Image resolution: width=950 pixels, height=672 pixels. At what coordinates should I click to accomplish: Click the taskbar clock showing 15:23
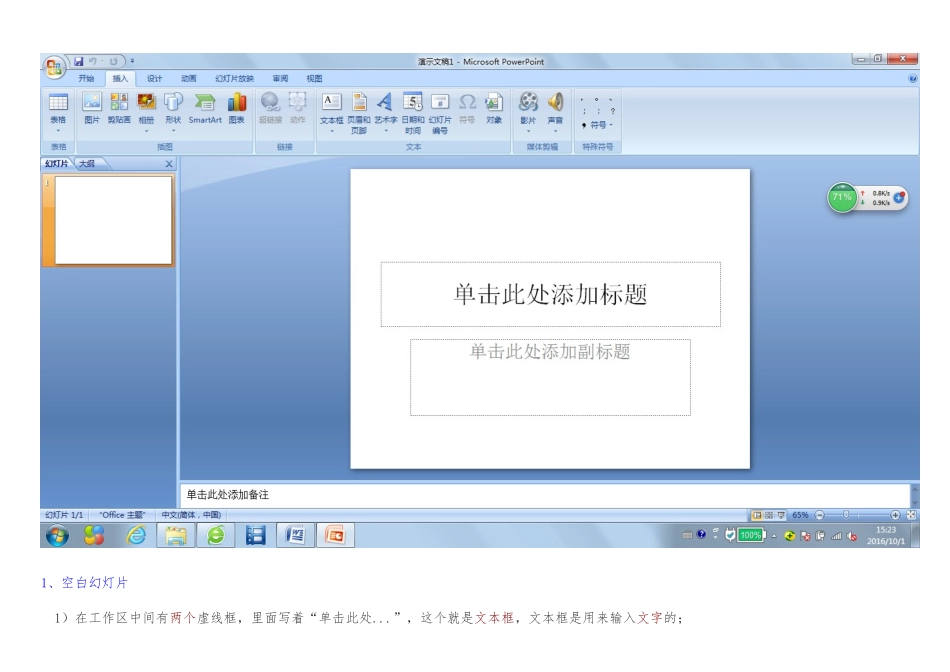pos(886,535)
